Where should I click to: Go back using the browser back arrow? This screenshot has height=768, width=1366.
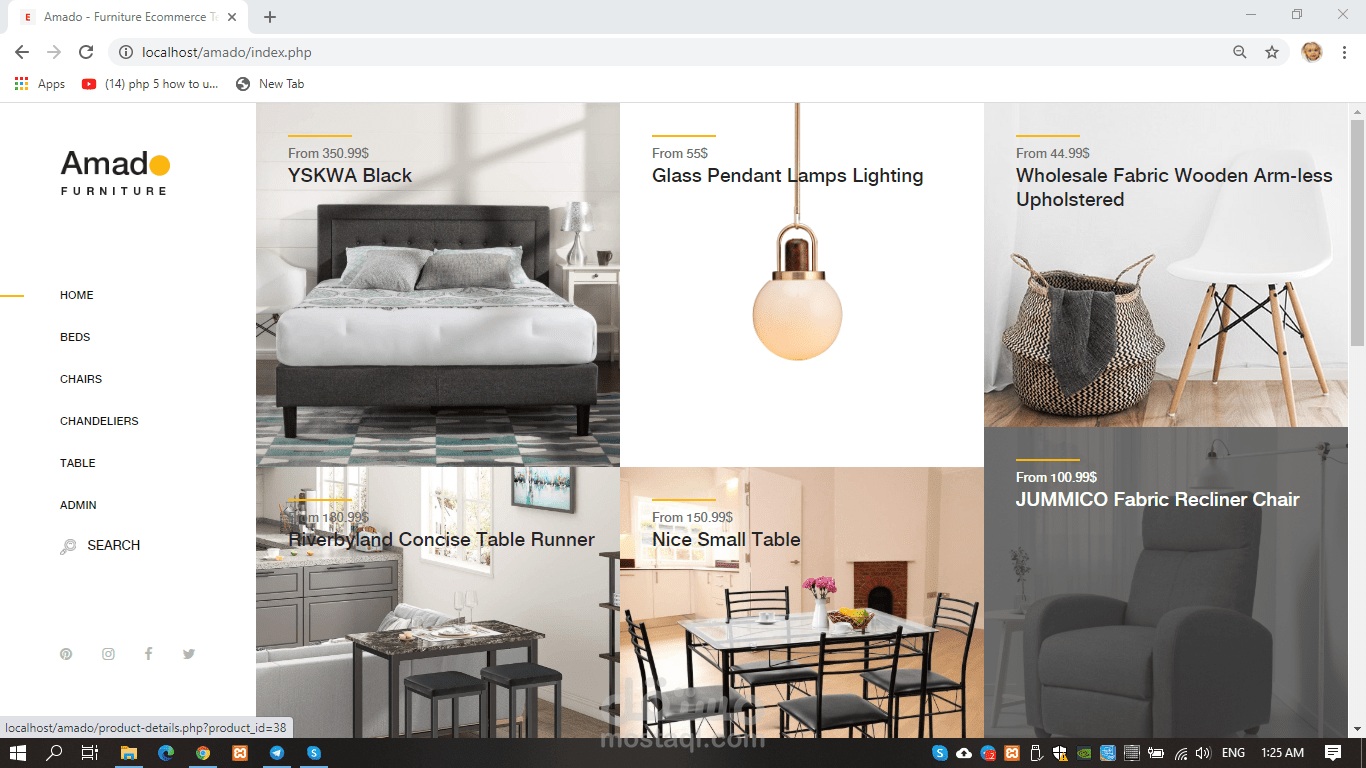coord(22,52)
